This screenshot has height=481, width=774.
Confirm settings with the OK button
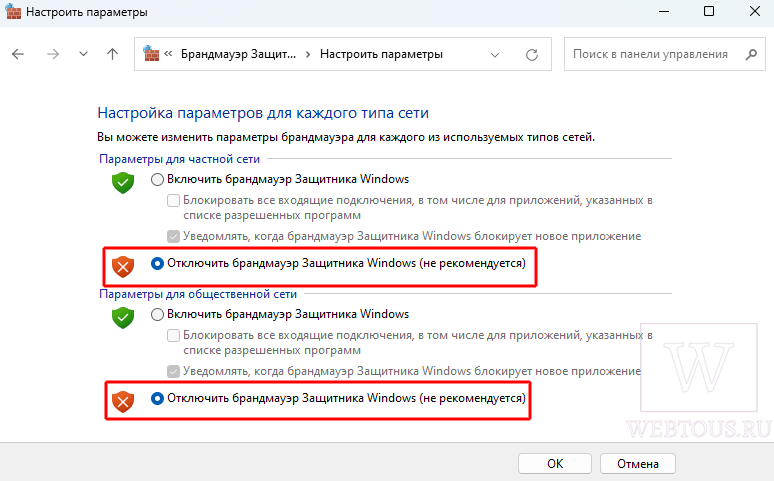click(555, 464)
